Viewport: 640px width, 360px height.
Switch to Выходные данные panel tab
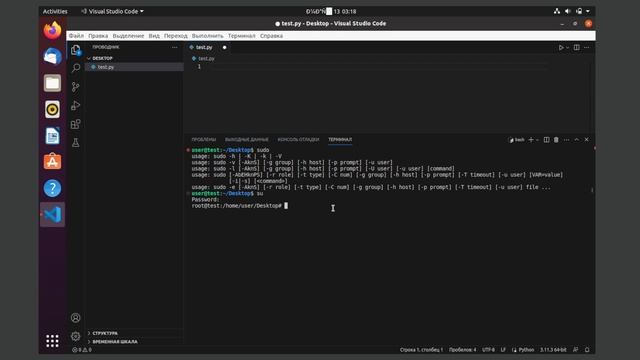247,140
